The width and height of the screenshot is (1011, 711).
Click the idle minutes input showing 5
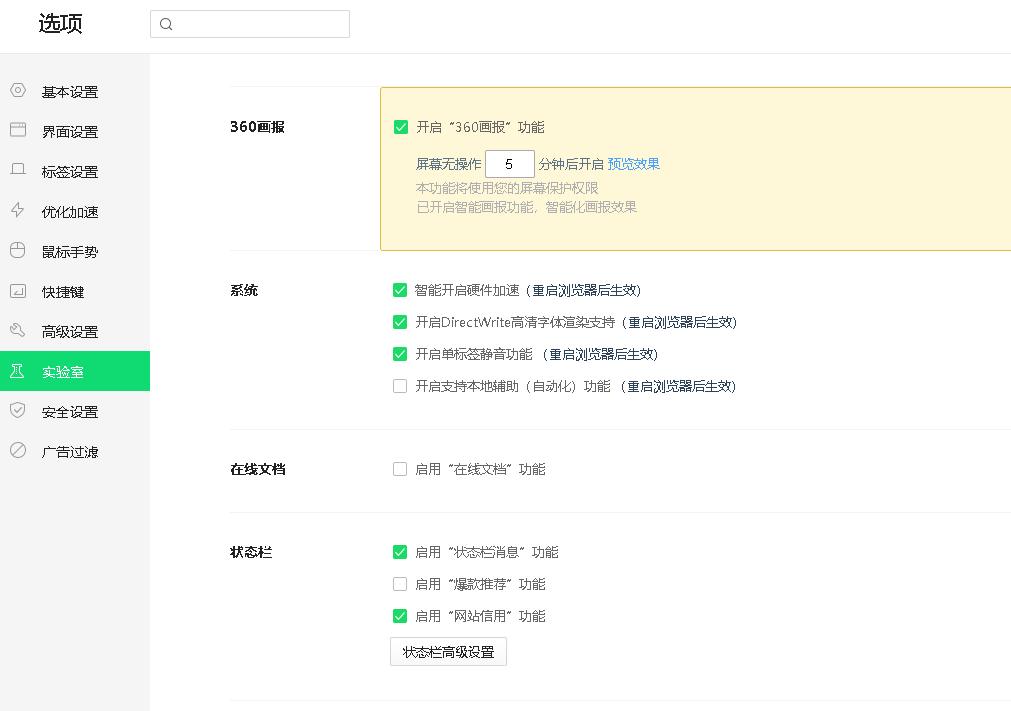(509, 162)
